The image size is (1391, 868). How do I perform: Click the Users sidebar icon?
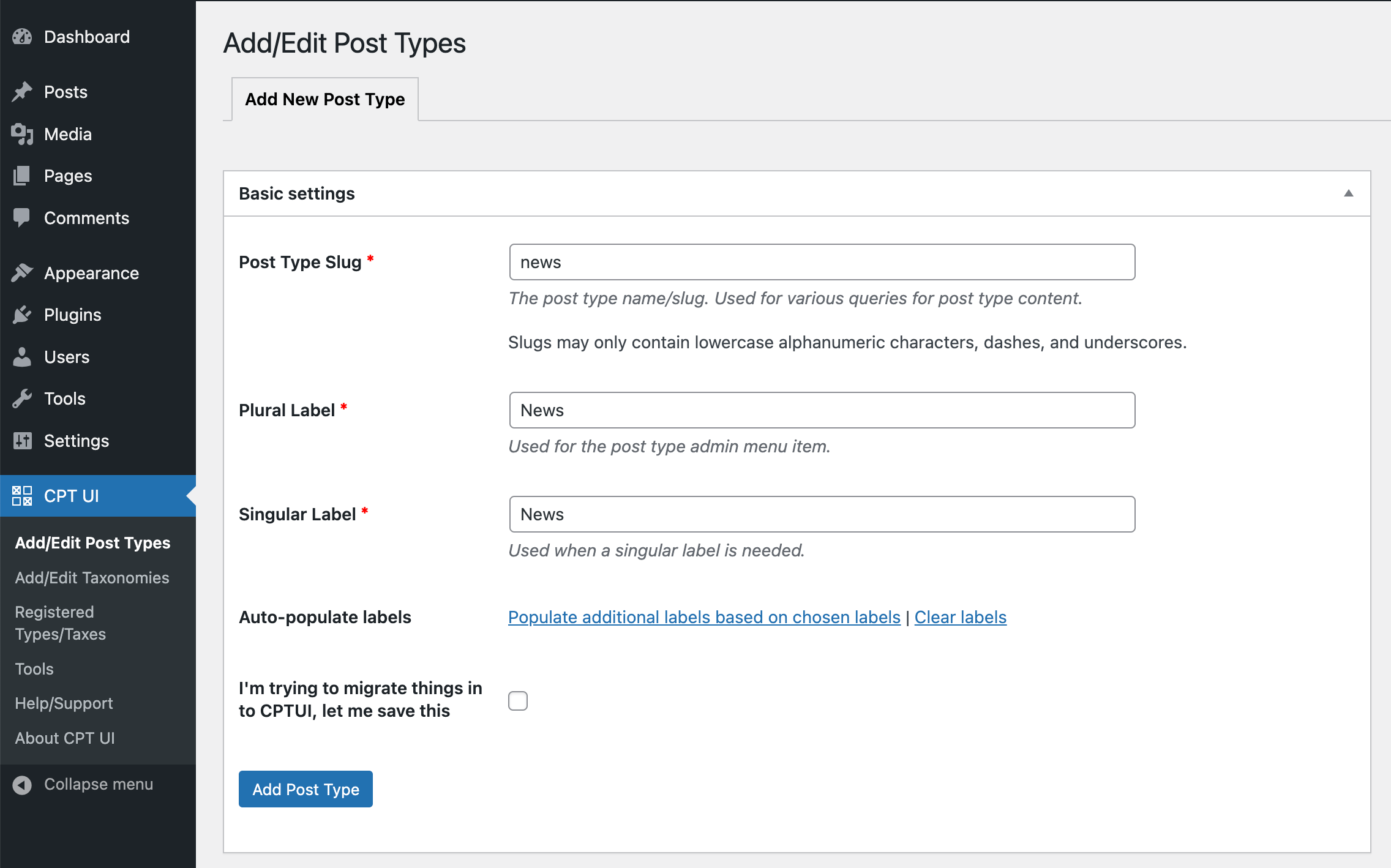(x=22, y=356)
